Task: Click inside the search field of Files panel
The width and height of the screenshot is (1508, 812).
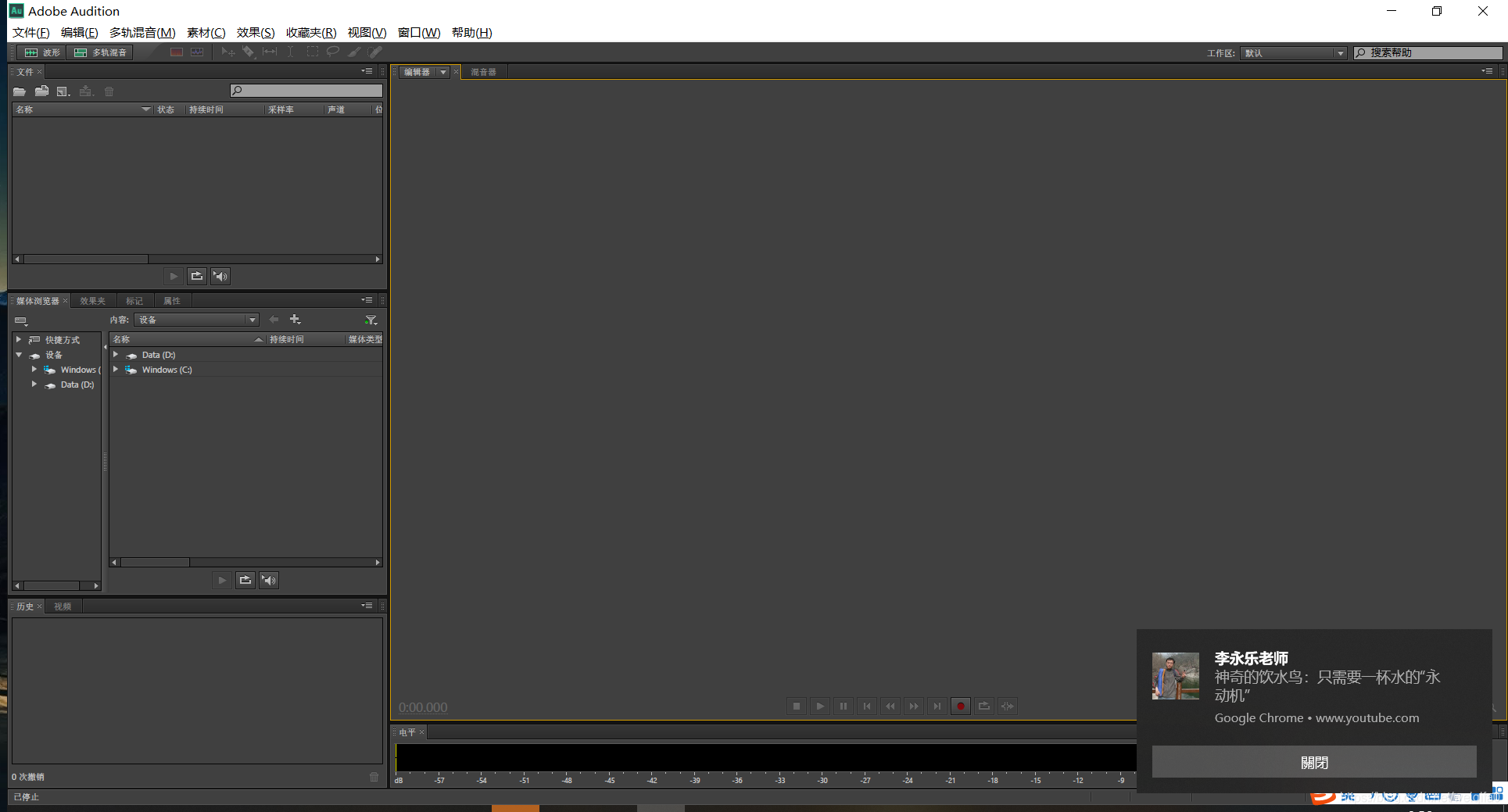Action: [306, 90]
